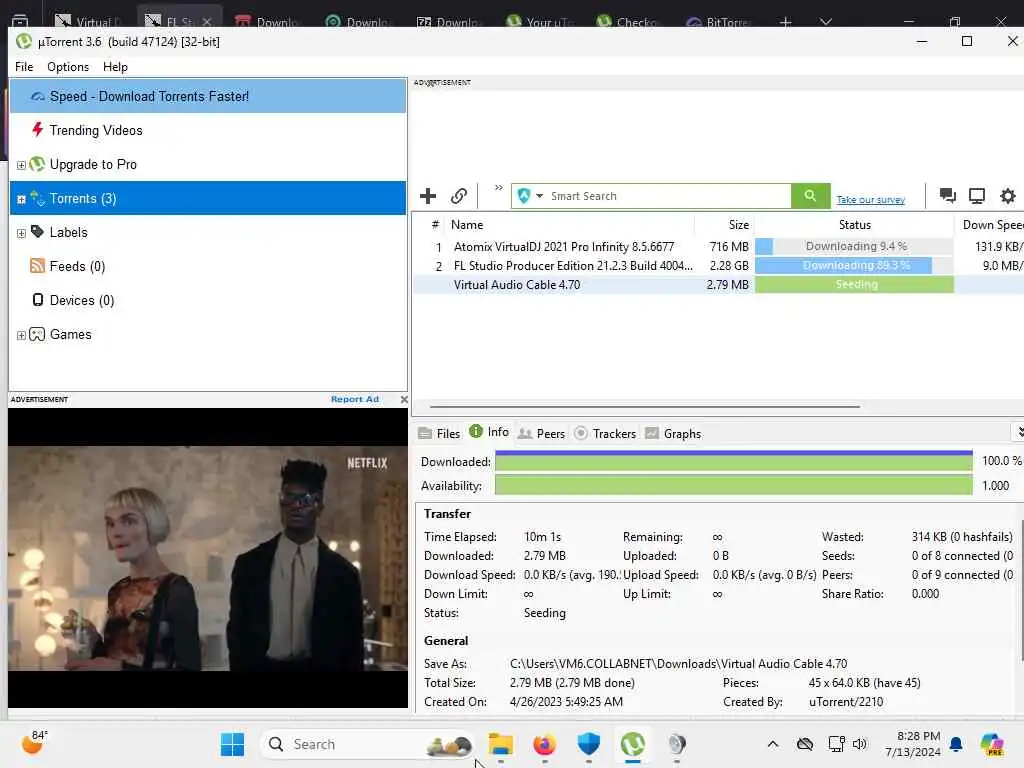Select Trending Videos in sidebar
The width and height of the screenshot is (1024, 768).
(x=208, y=130)
